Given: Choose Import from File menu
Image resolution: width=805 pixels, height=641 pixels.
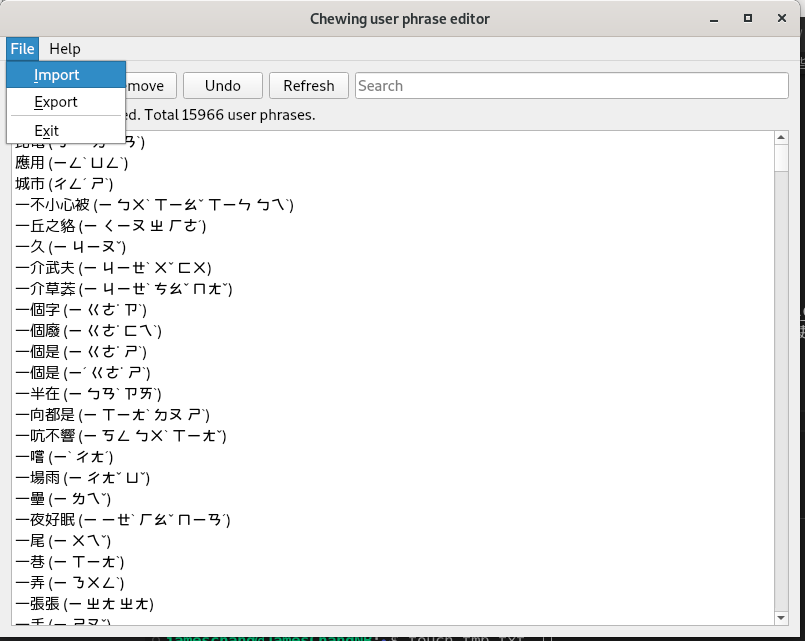Looking at the screenshot, I should (66, 75).
